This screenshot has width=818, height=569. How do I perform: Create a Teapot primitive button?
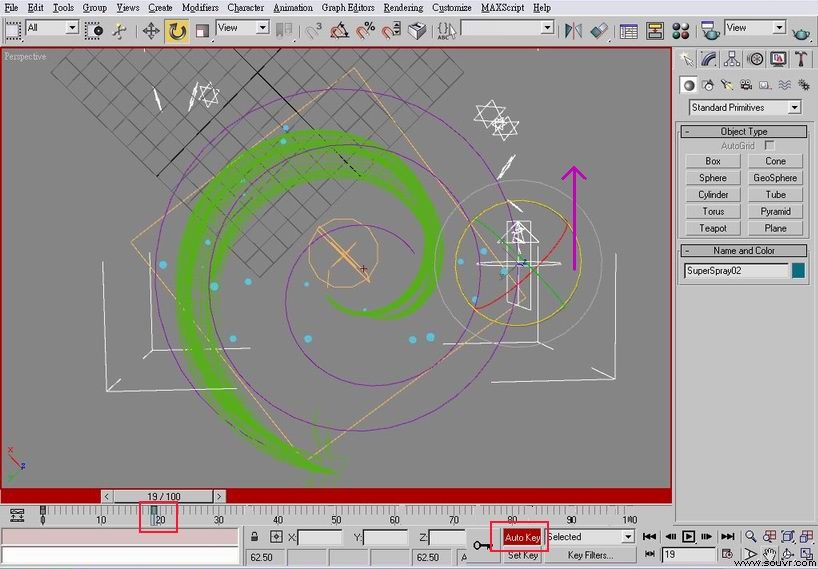pos(713,228)
